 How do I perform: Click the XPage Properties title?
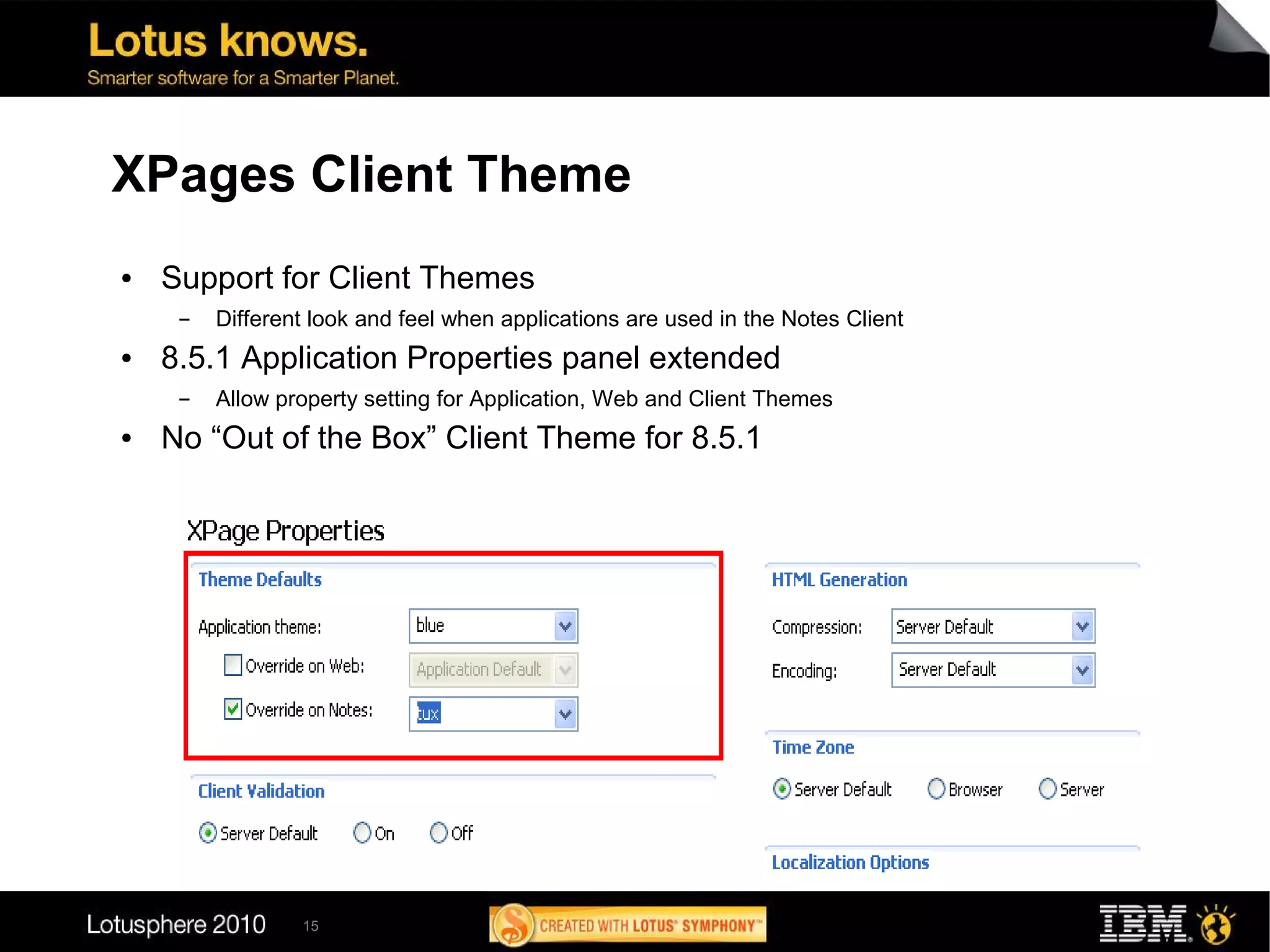click(285, 532)
